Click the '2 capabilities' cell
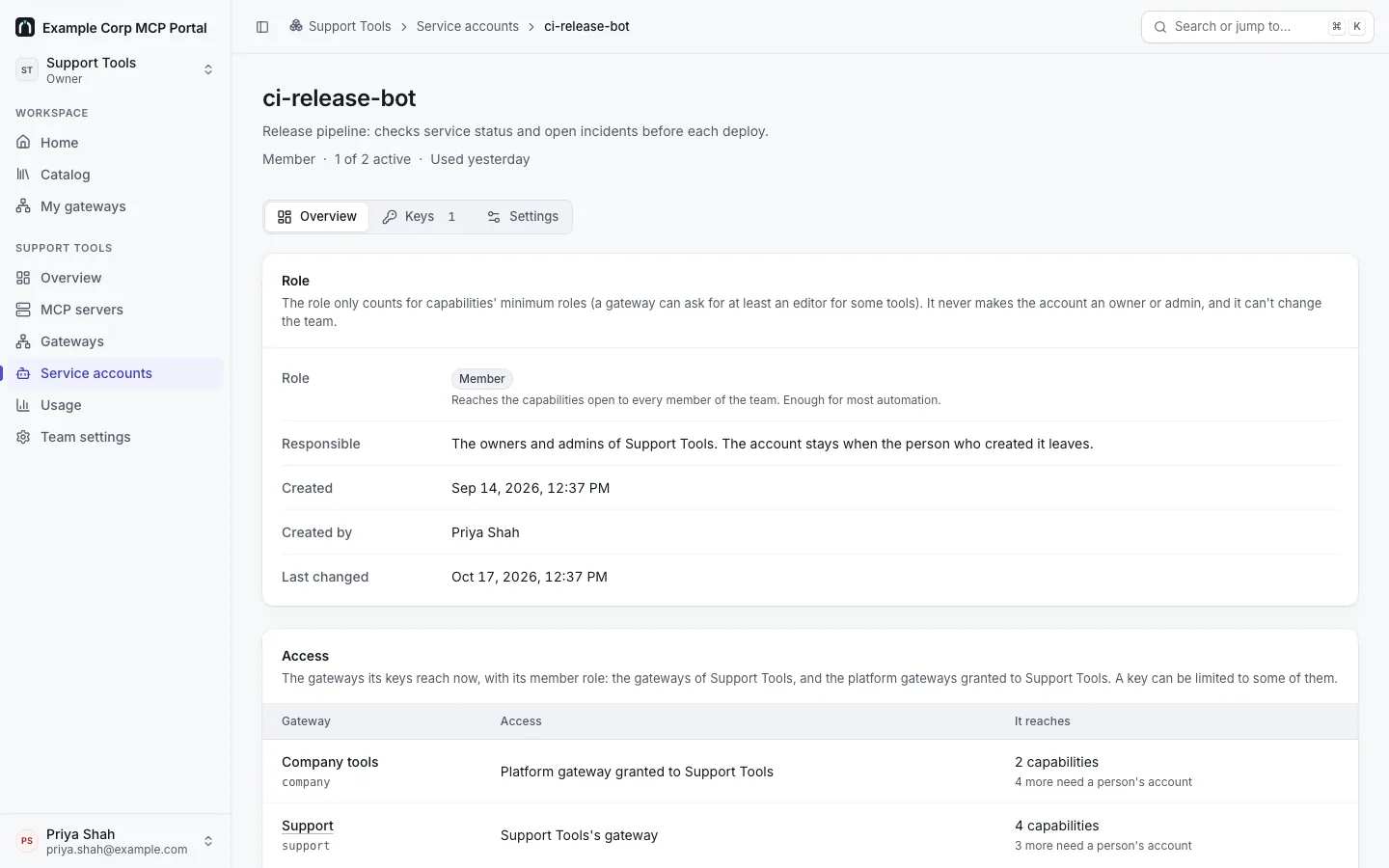 [x=1056, y=762]
